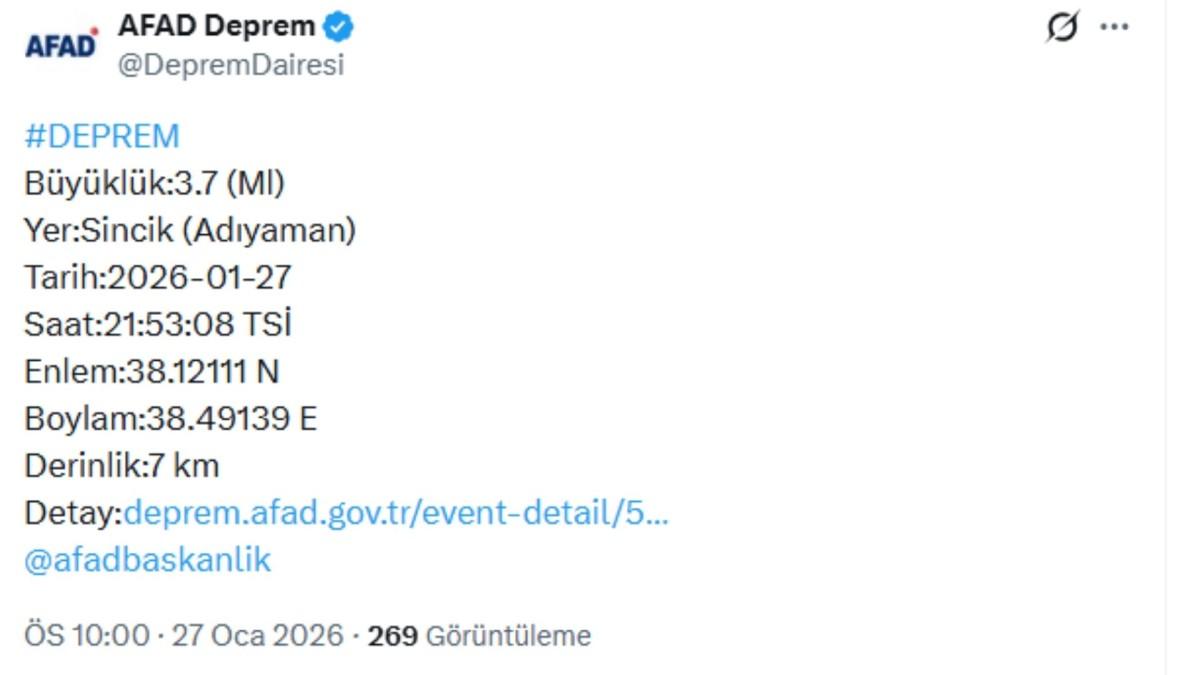
Task: Click the blue verified badge next to AFAD Deprem
Action: click(338, 27)
